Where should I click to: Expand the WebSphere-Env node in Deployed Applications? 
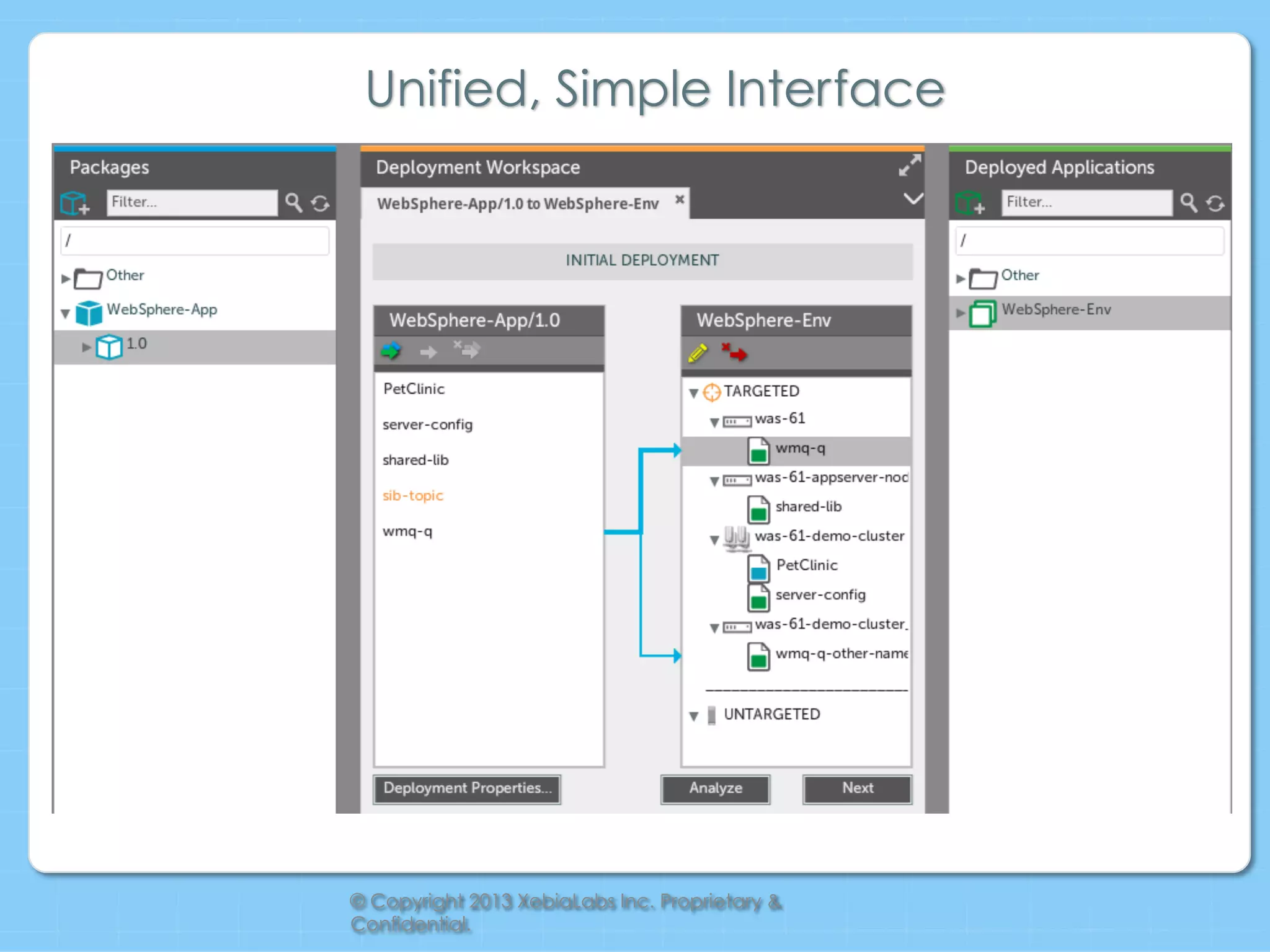point(960,313)
